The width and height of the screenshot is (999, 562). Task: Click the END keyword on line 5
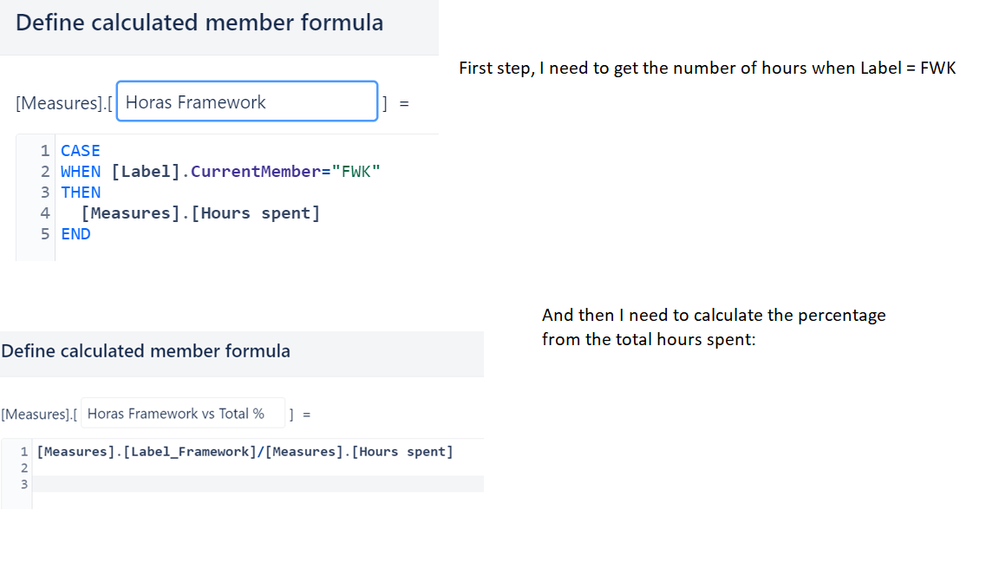(76, 234)
